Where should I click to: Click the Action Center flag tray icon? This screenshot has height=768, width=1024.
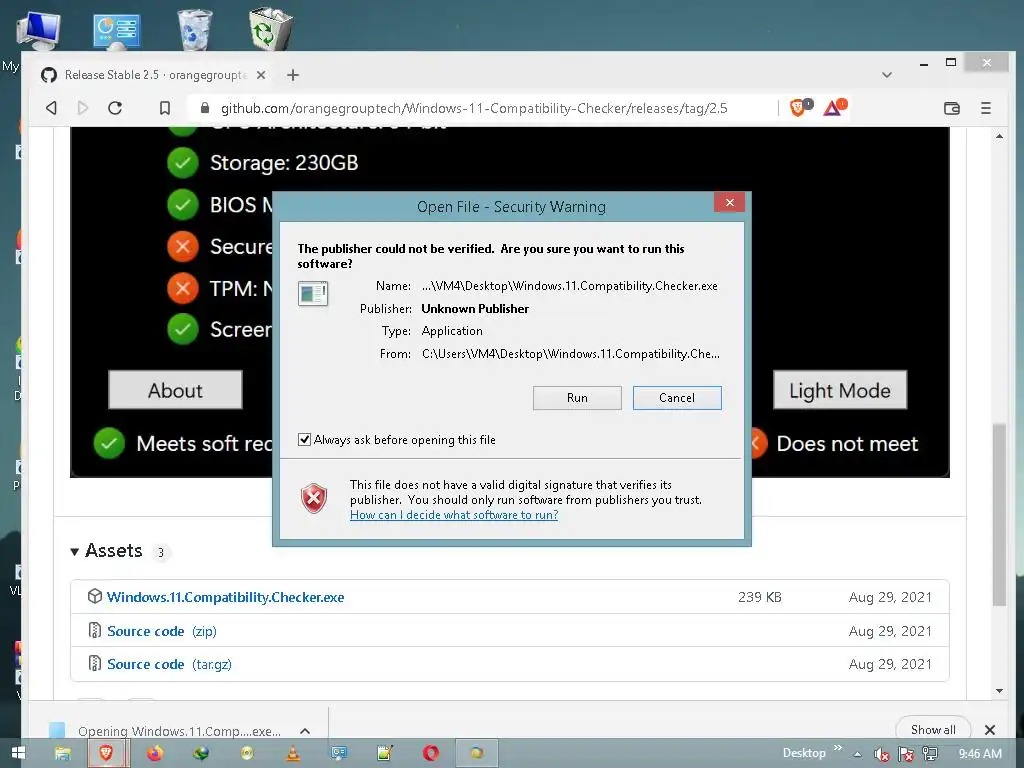906,754
